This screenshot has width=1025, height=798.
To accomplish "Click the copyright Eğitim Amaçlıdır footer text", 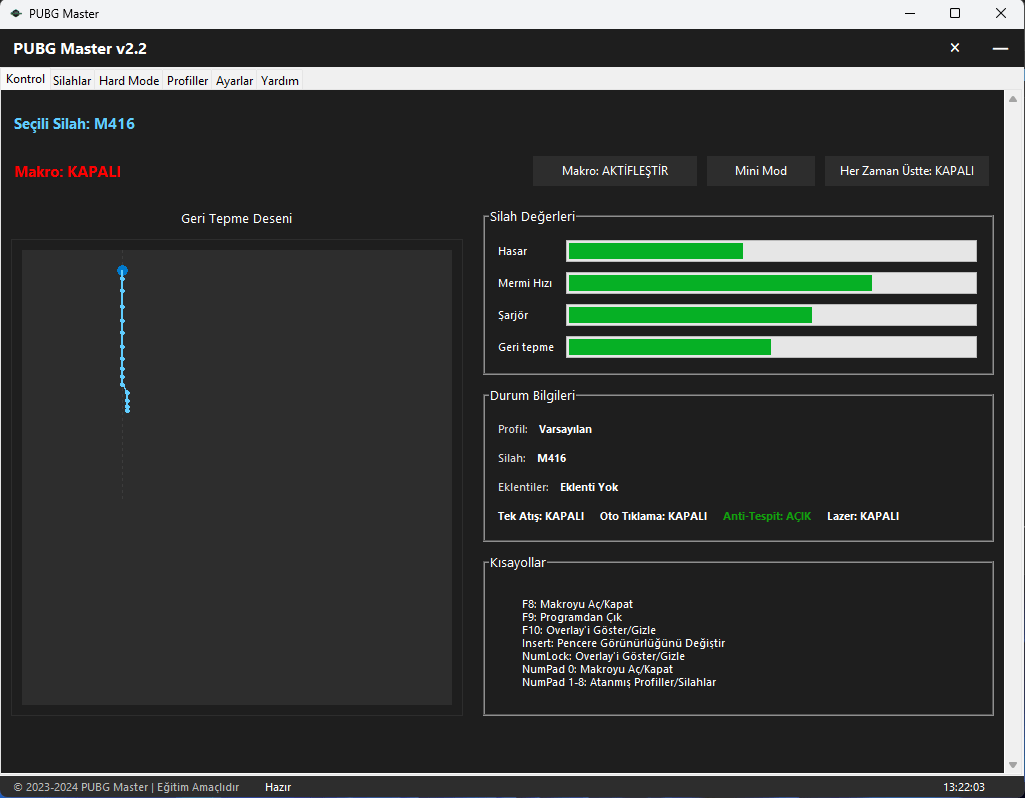I will click(126, 788).
